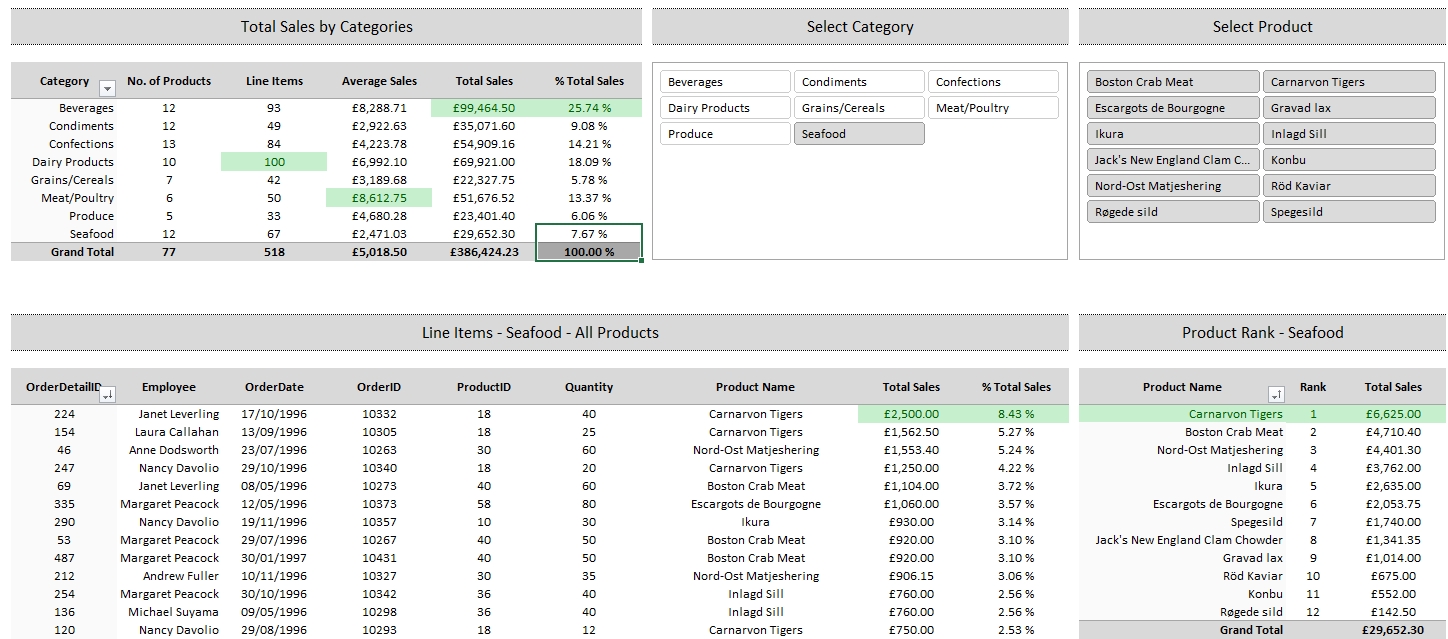Select Carnarvon Tigers in product slicer

[x=1348, y=82]
